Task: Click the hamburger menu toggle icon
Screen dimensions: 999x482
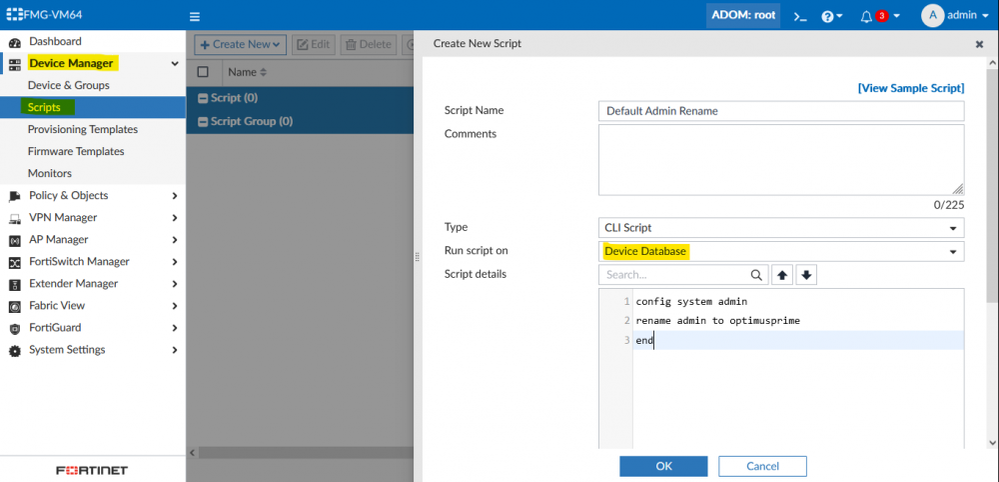Action: pos(195,16)
